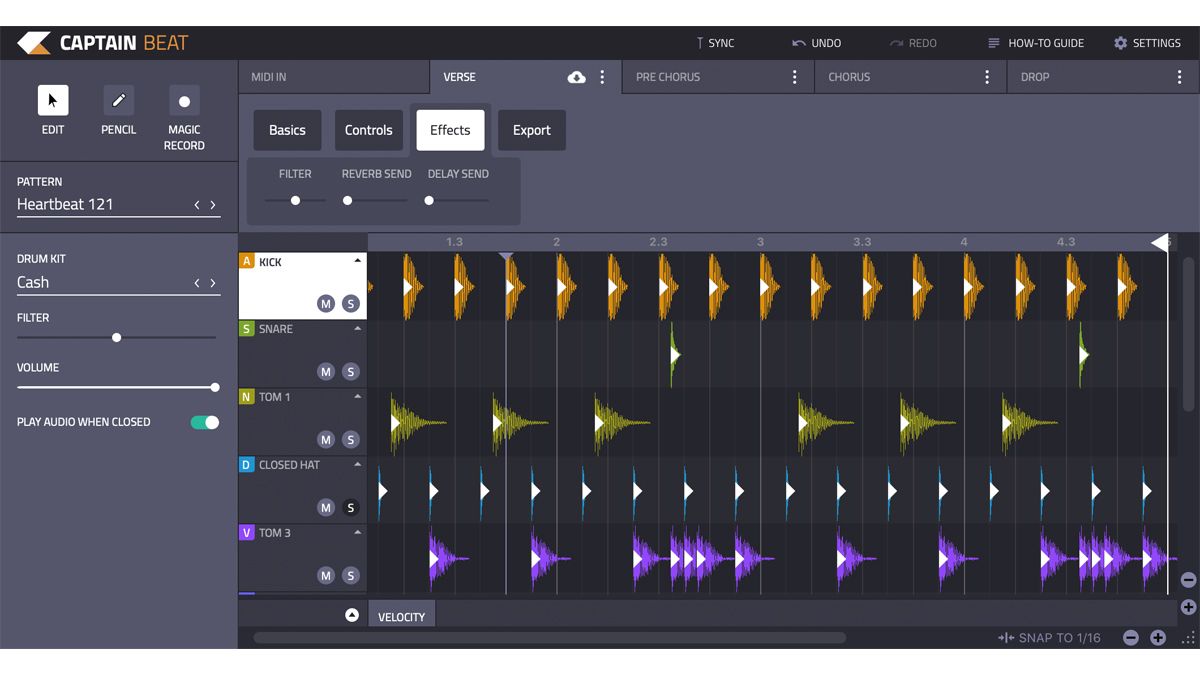Adjust the drum kit Filter slider
The height and width of the screenshot is (675, 1200).
click(x=117, y=337)
